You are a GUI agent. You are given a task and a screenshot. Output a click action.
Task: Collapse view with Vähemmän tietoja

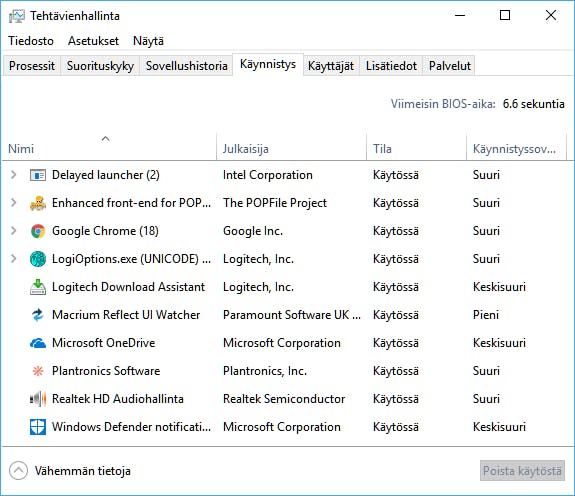click(x=70, y=471)
